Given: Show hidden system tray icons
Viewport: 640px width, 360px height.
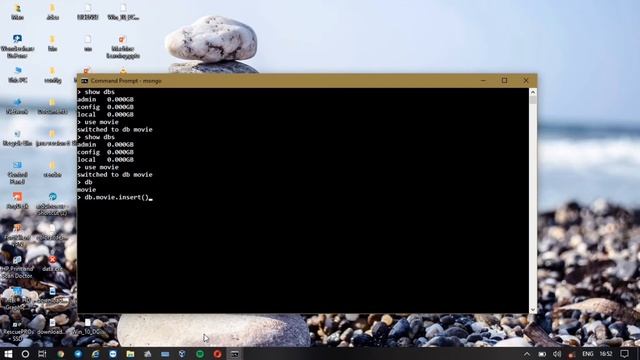Looking at the screenshot, I should coord(527,354).
